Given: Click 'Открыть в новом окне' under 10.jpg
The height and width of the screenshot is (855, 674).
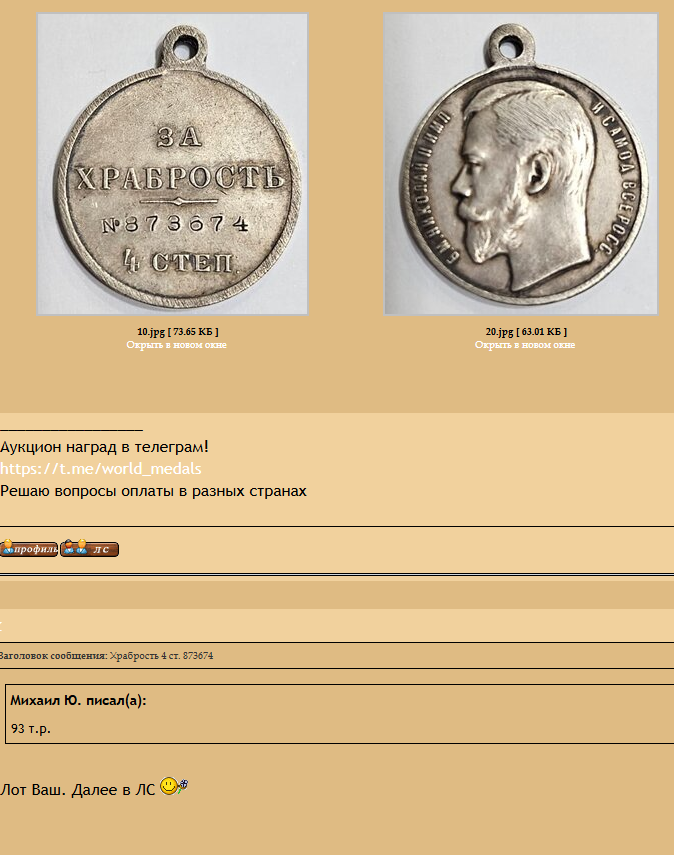Looking at the screenshot, I should [177, 345].
